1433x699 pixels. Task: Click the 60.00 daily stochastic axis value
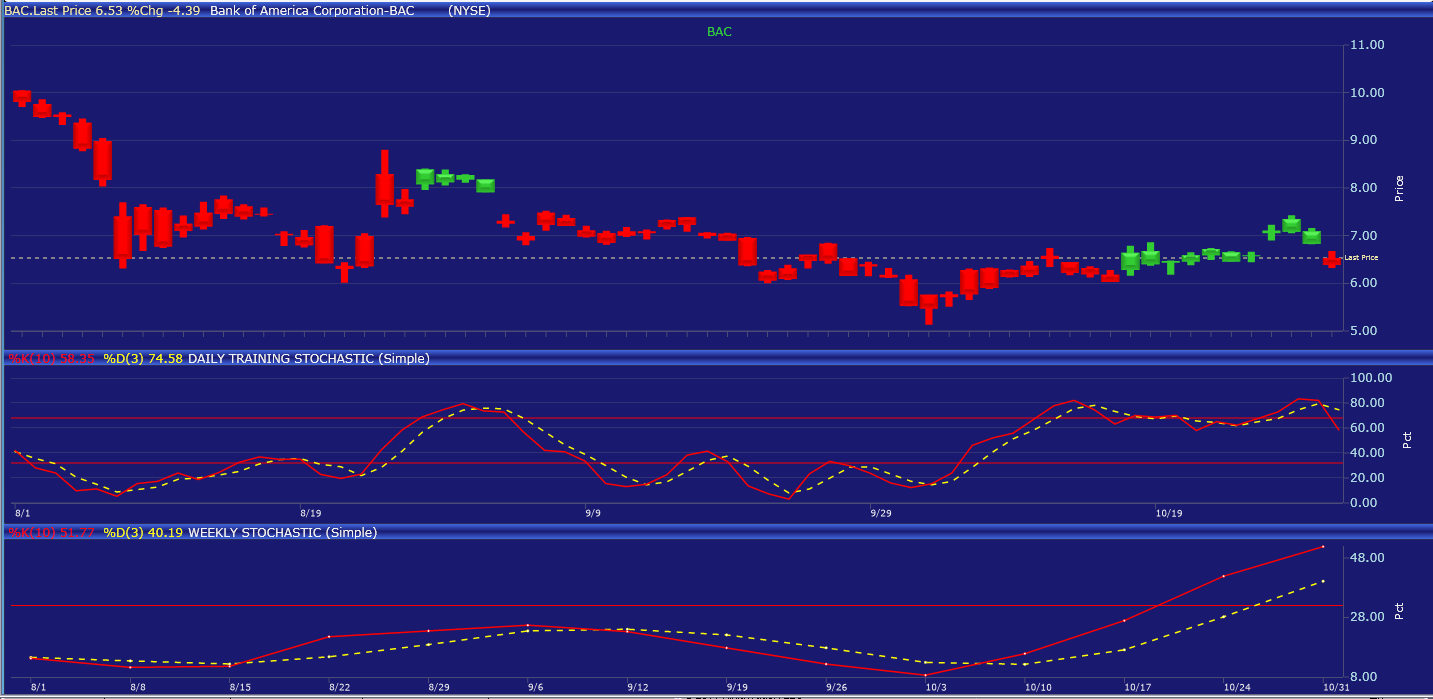pos(1369,428)
